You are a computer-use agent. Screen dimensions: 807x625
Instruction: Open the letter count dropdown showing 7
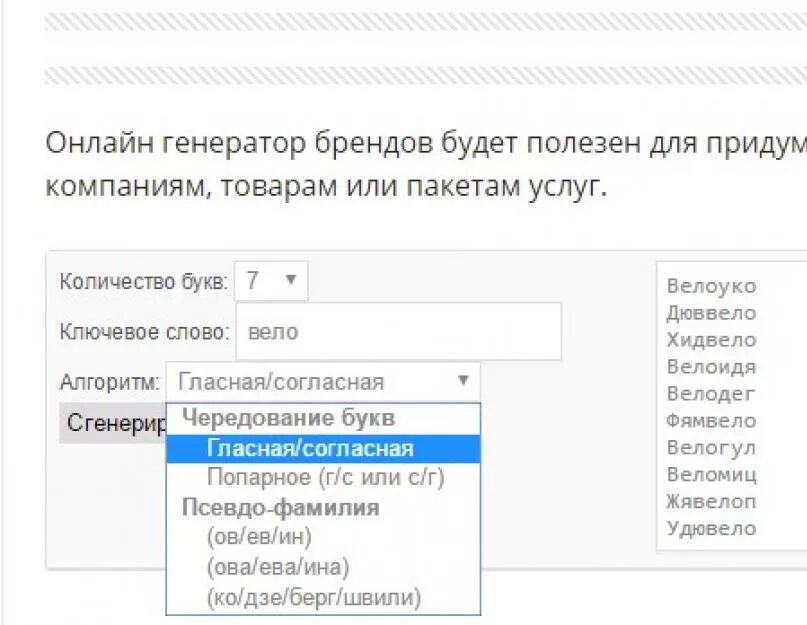[x=271, y=281]
